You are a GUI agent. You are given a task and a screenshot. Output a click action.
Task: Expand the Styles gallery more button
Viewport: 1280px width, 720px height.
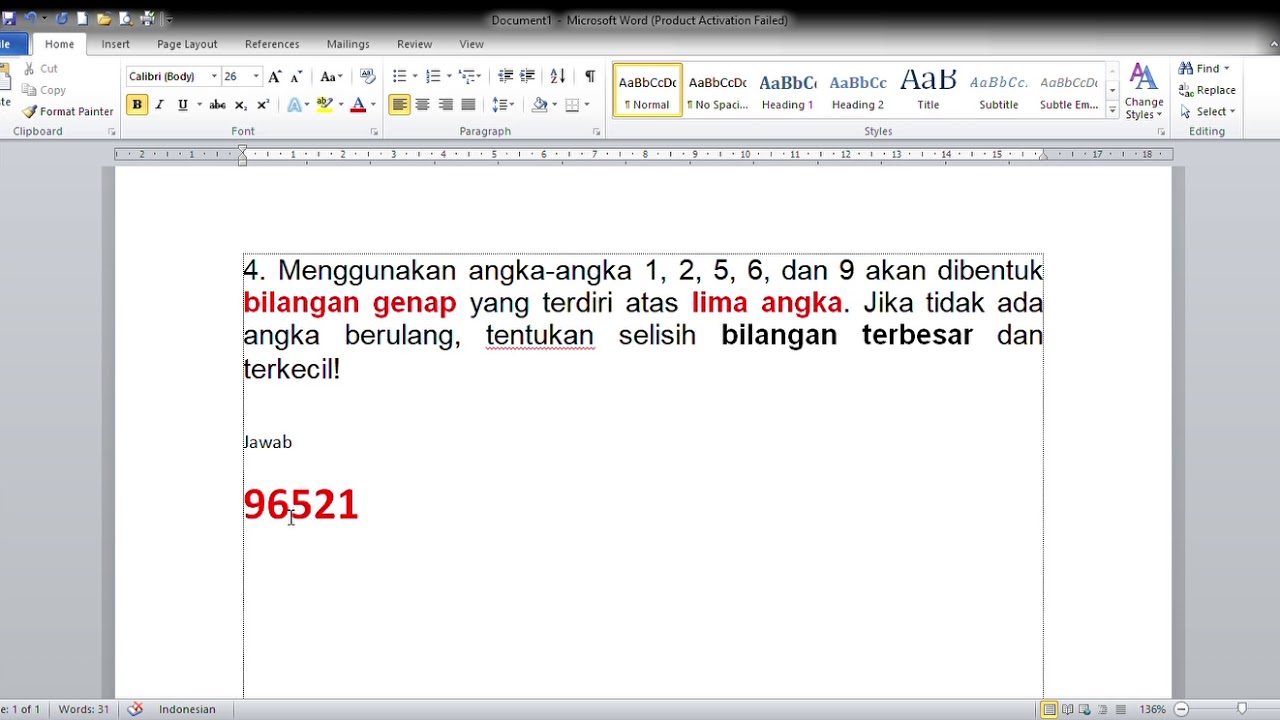(x=1112, y=109)
